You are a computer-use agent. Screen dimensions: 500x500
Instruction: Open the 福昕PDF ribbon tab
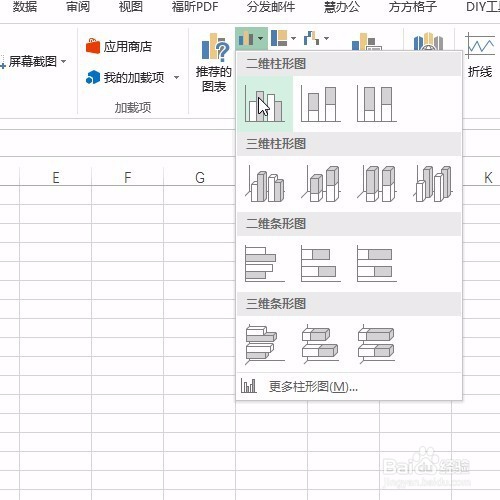point(195,7)
